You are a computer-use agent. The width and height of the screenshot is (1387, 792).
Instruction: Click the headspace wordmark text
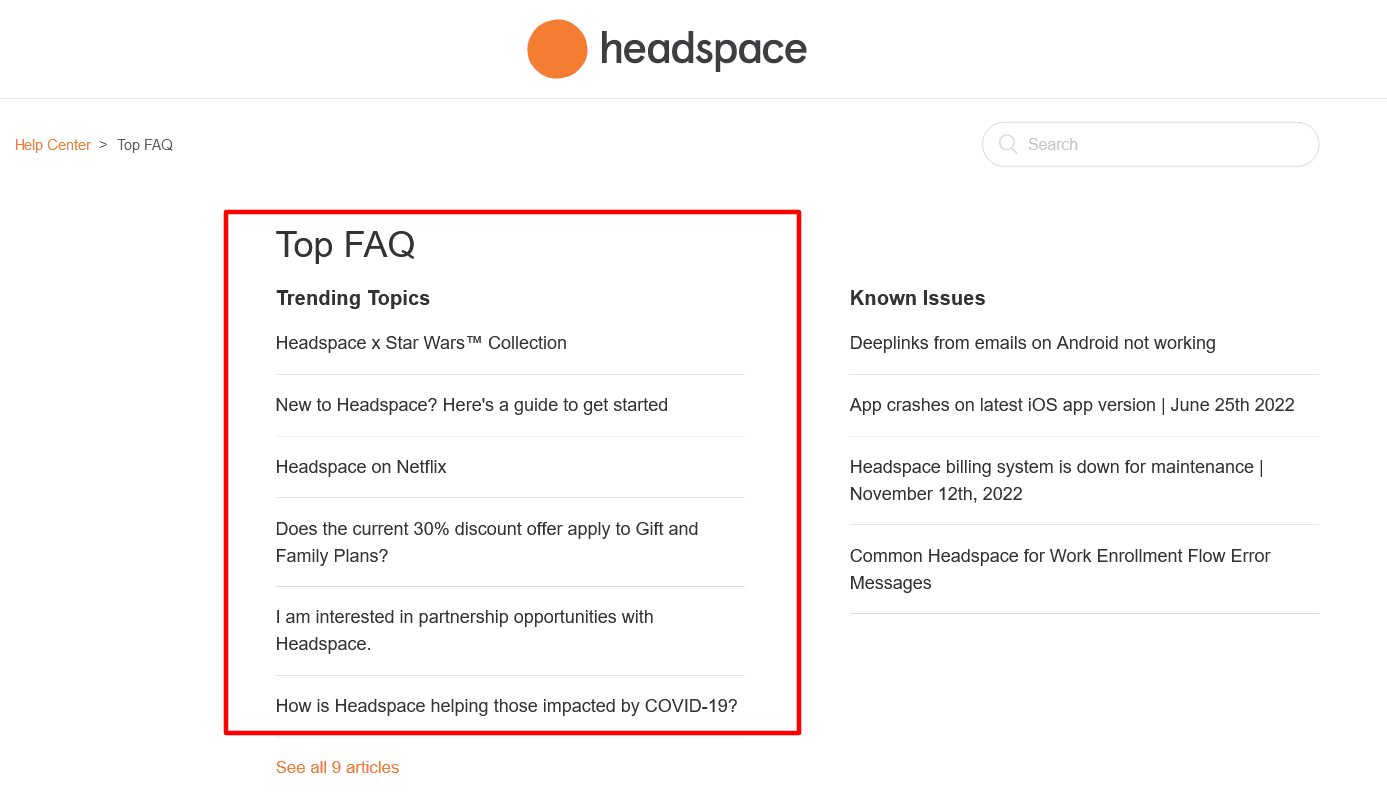pyautogui.click(x=703, y=49)
